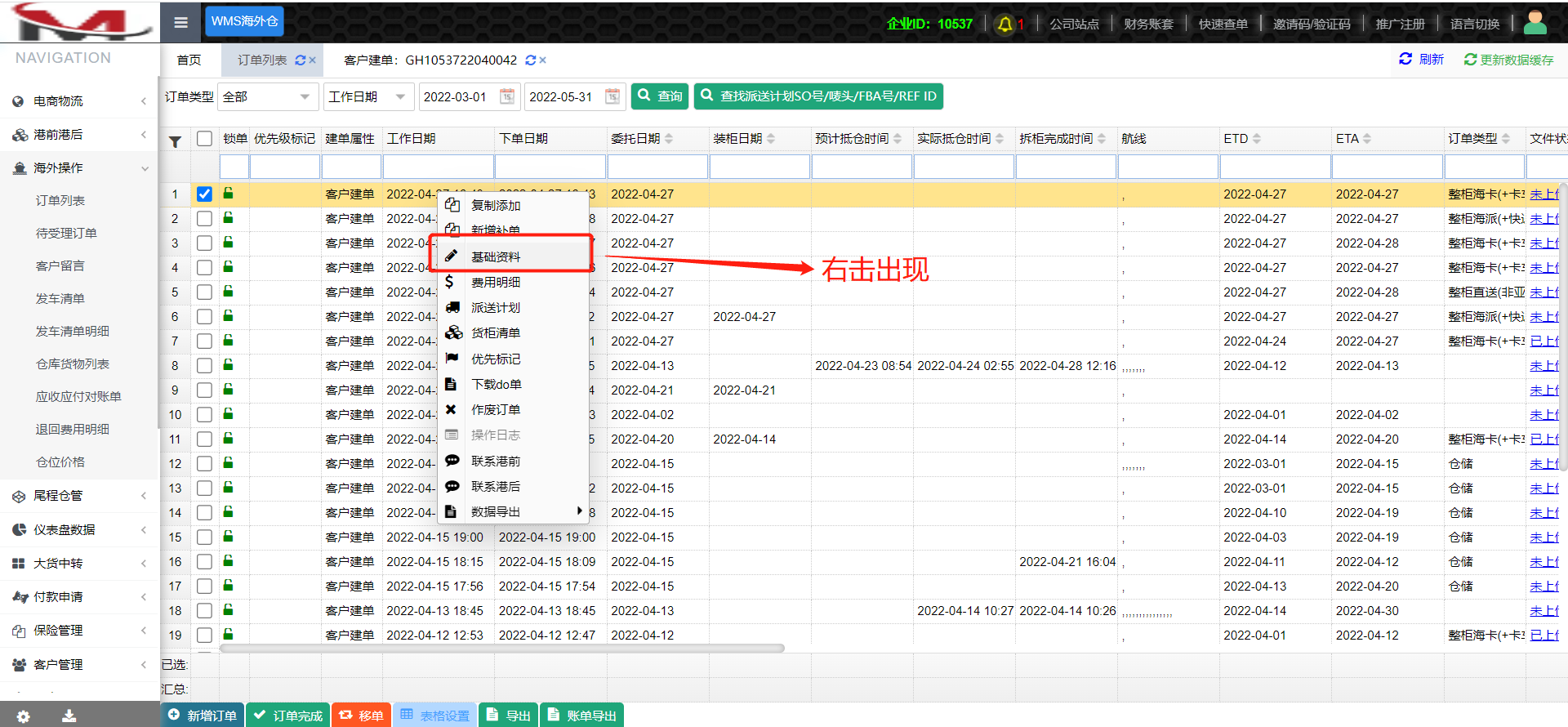Click the filter funnel icon in table header
Screen dimensions: 1568x727
tap(175, 142)
